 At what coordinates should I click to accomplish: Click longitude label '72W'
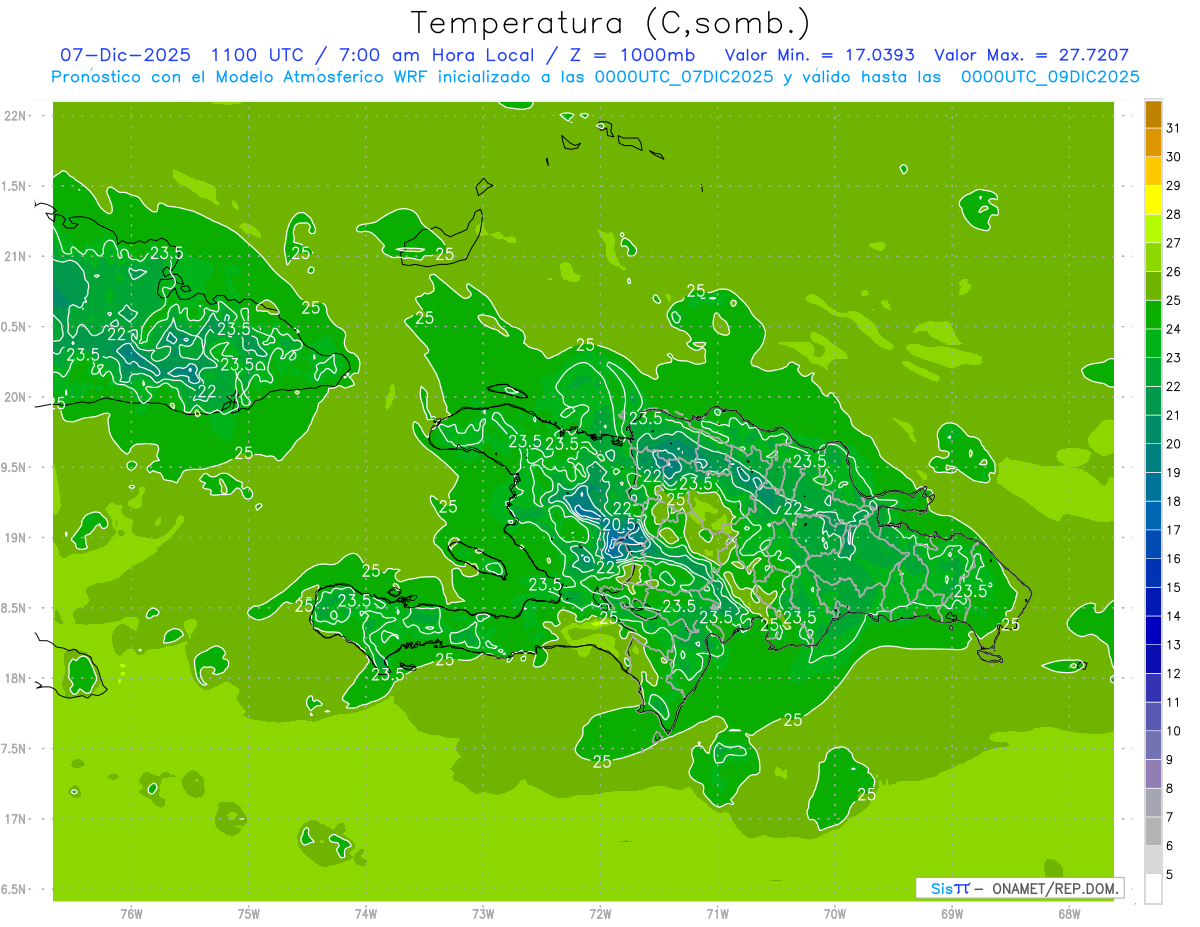tap(600, 914)
